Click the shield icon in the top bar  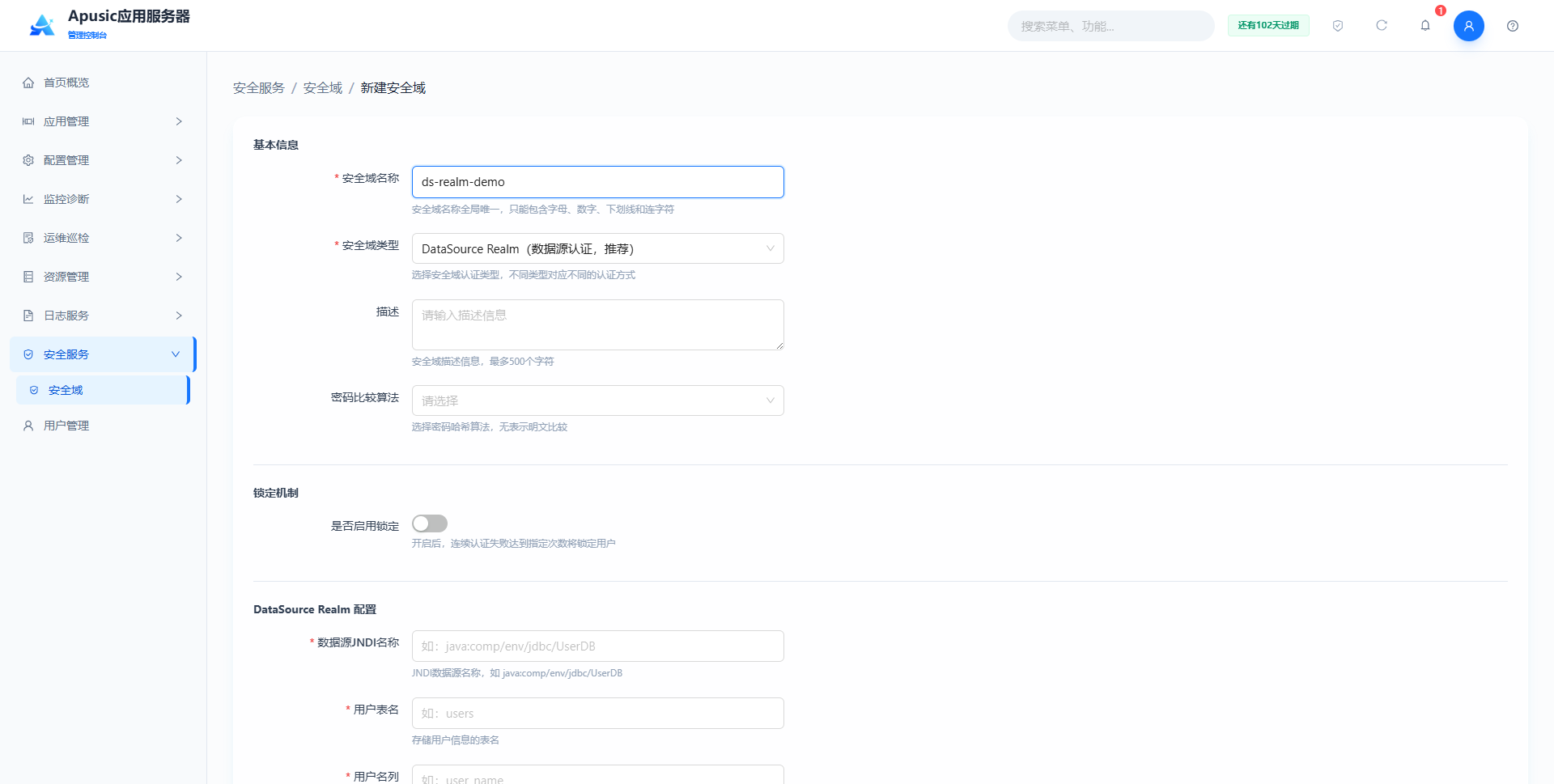tap(1338, 26)
